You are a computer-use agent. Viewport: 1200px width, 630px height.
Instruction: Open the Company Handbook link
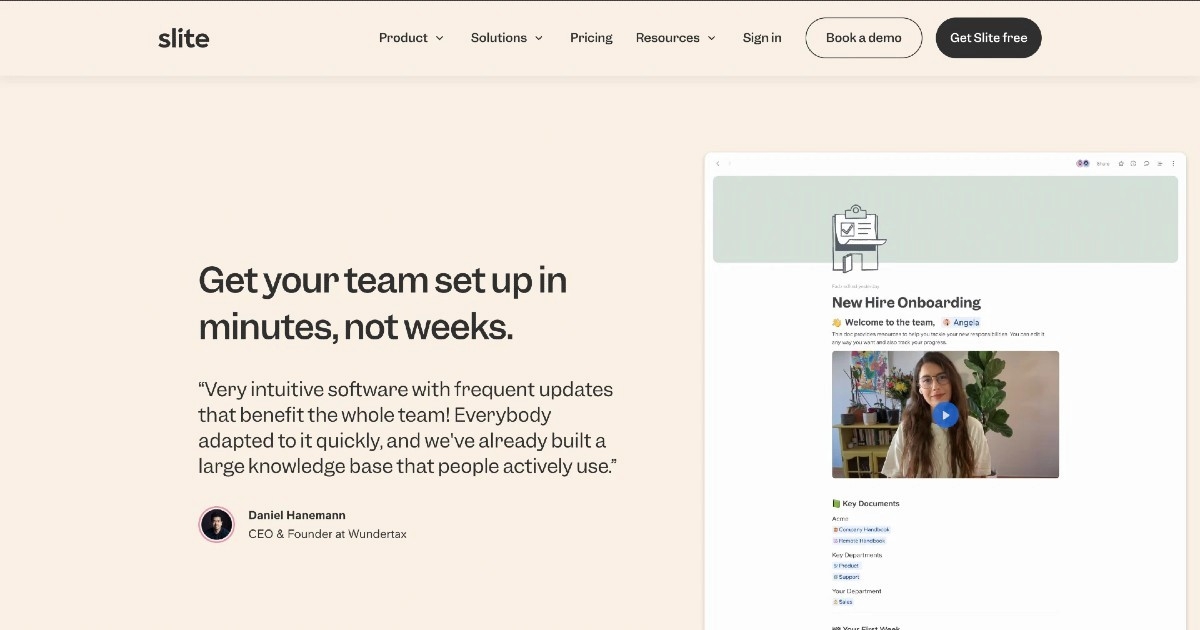[x=862, y=530]
